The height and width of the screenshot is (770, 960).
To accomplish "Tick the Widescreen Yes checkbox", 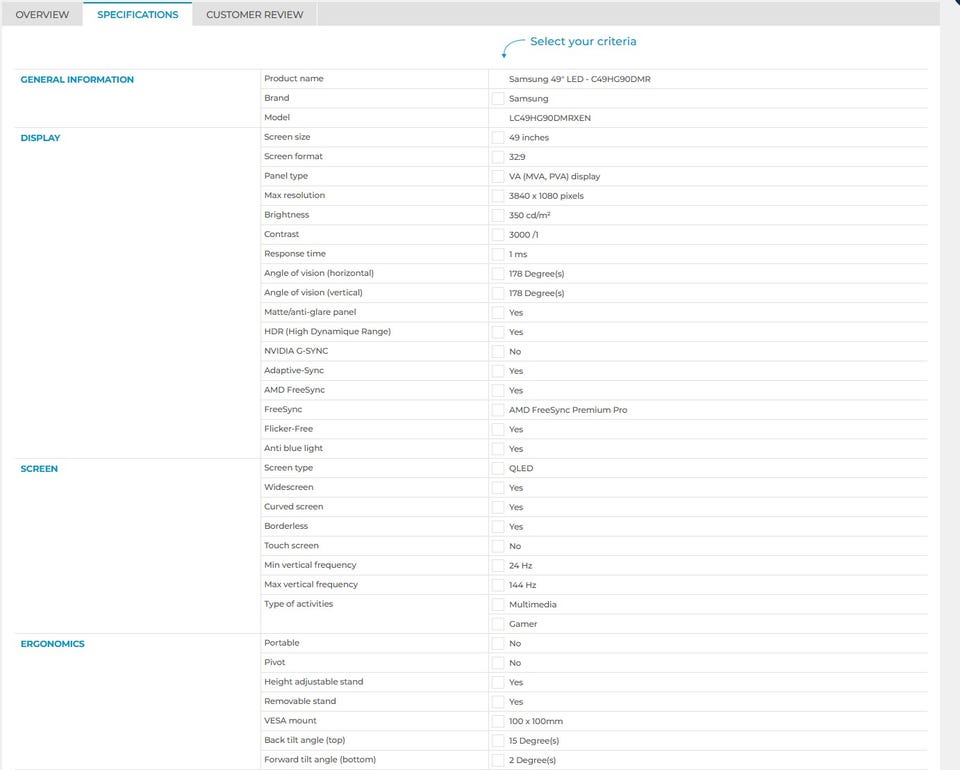I will (x=498, y=488).
